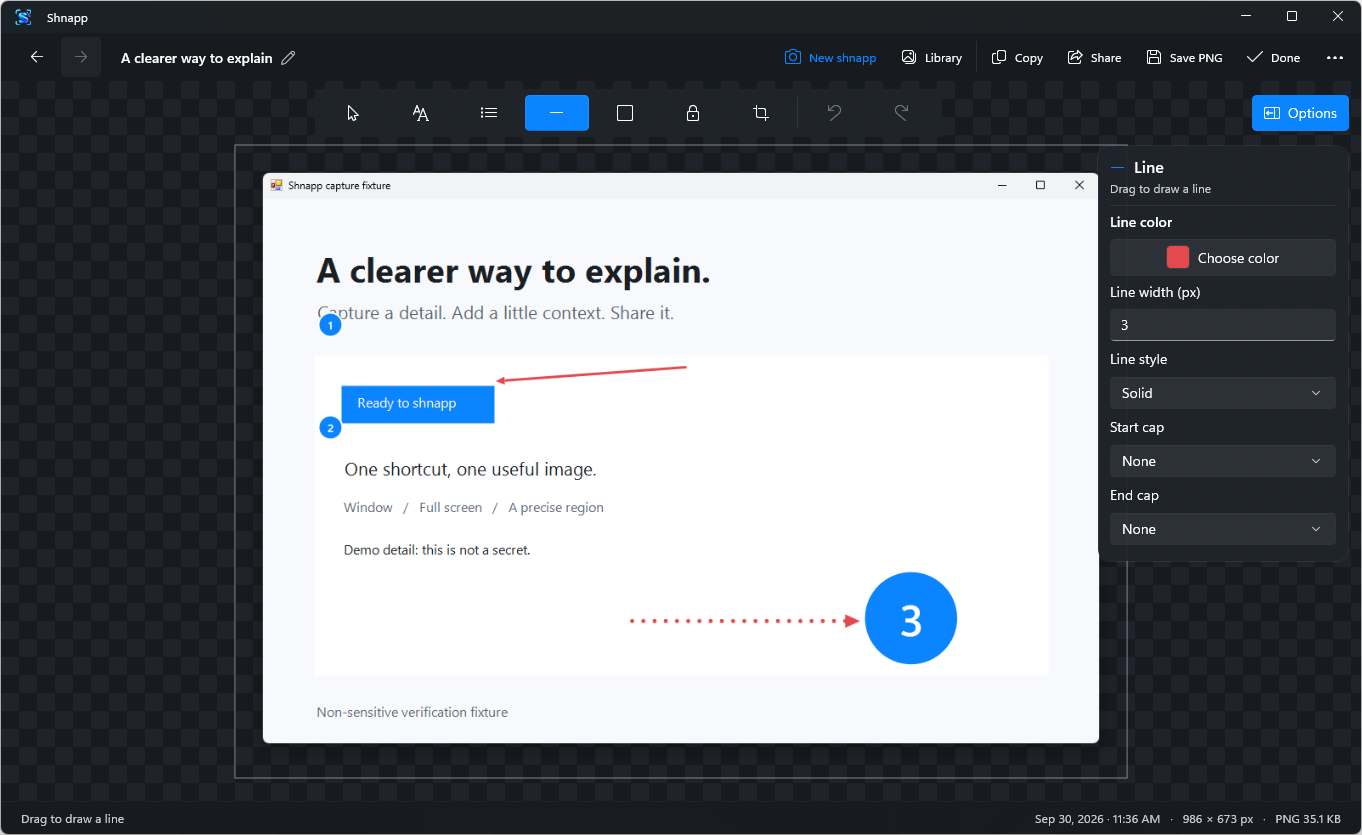
Task: Select the pointer selection tool
Action: [353, 113]
